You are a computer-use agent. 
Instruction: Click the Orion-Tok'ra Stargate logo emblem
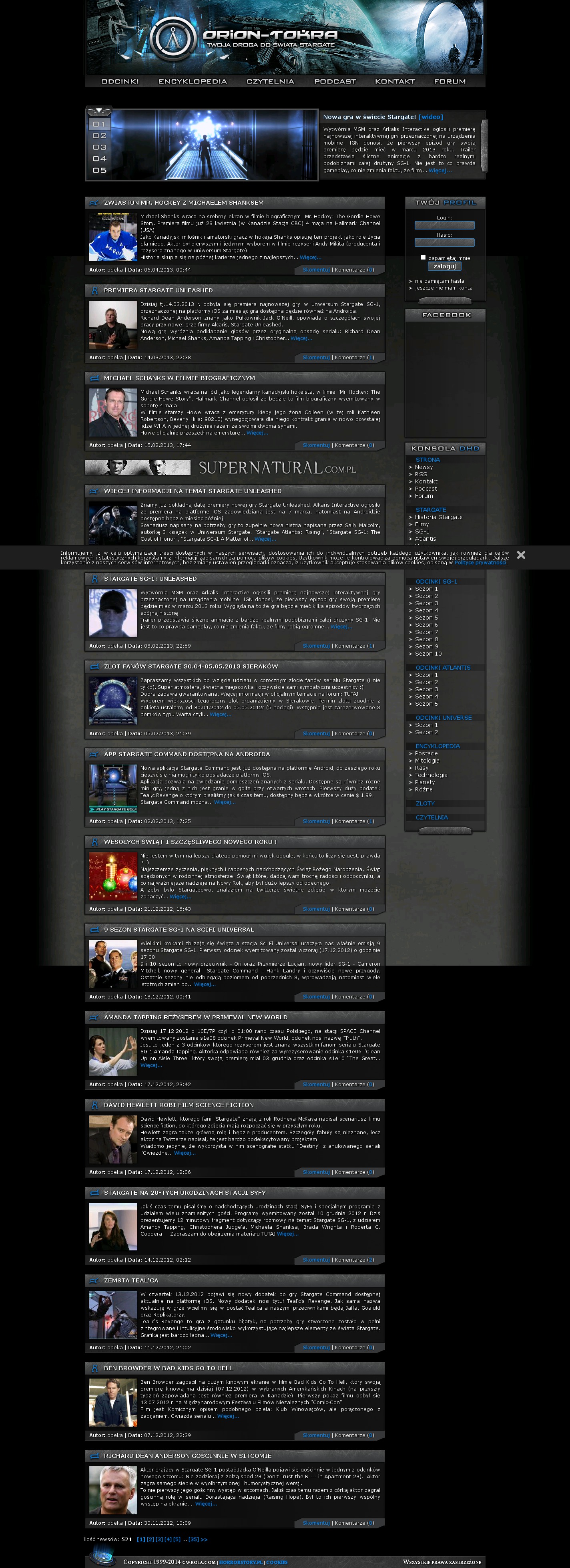click(x=173, y=38)
